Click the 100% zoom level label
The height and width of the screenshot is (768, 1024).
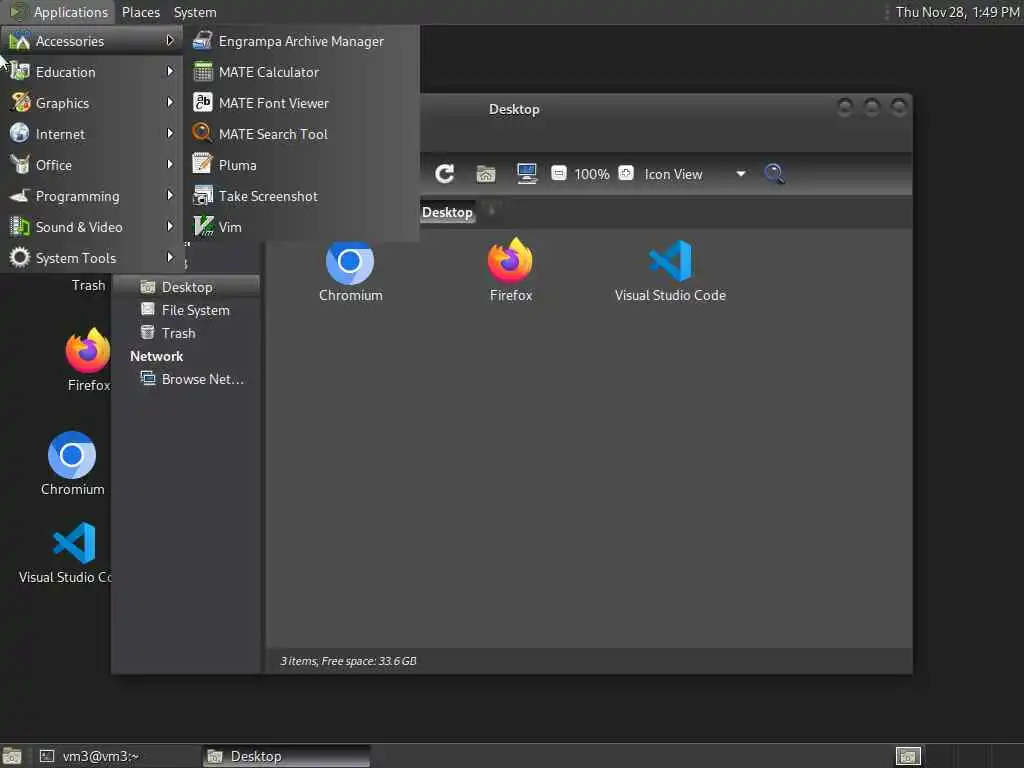click(592, 174)
